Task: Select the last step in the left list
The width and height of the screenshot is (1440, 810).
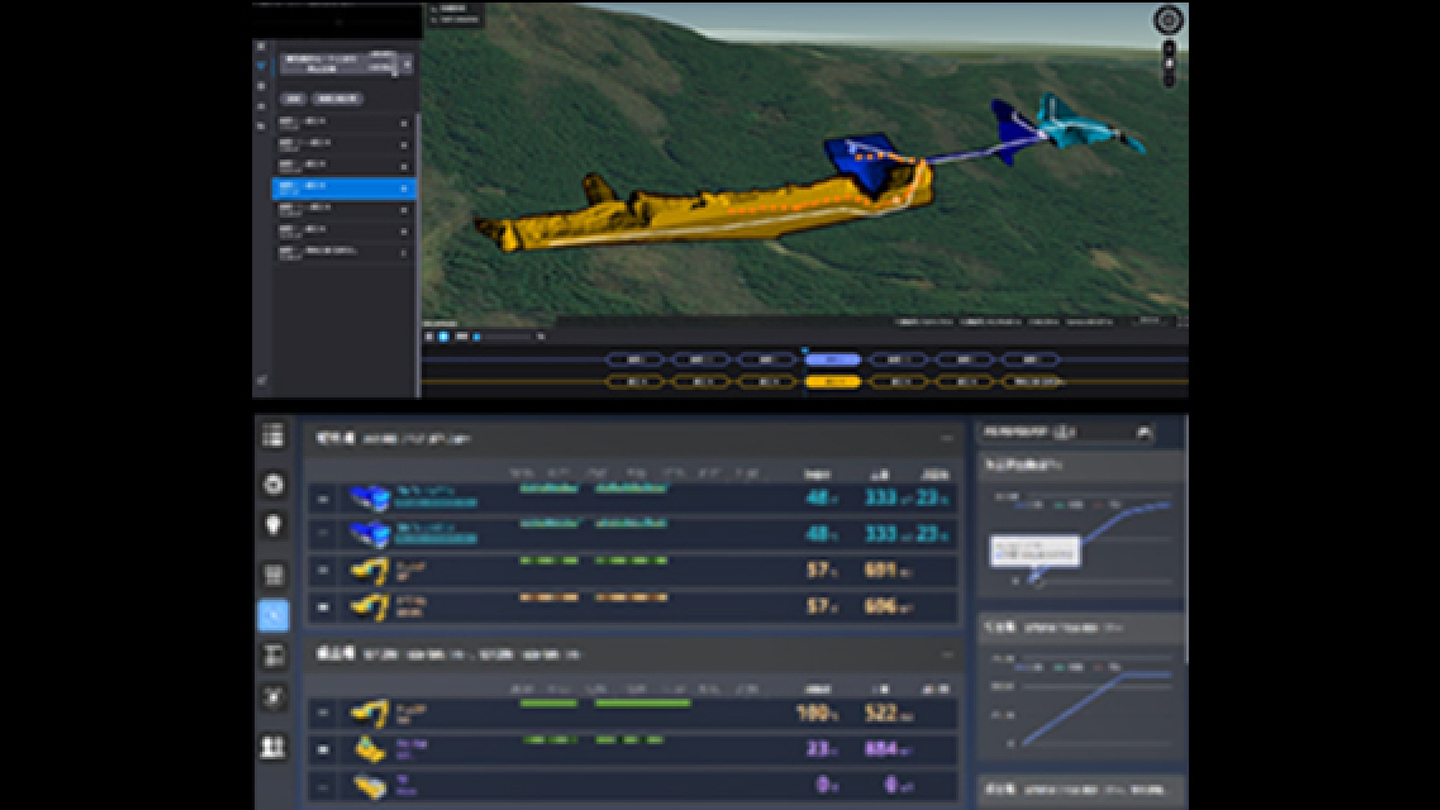Action: tap(340, 252)
